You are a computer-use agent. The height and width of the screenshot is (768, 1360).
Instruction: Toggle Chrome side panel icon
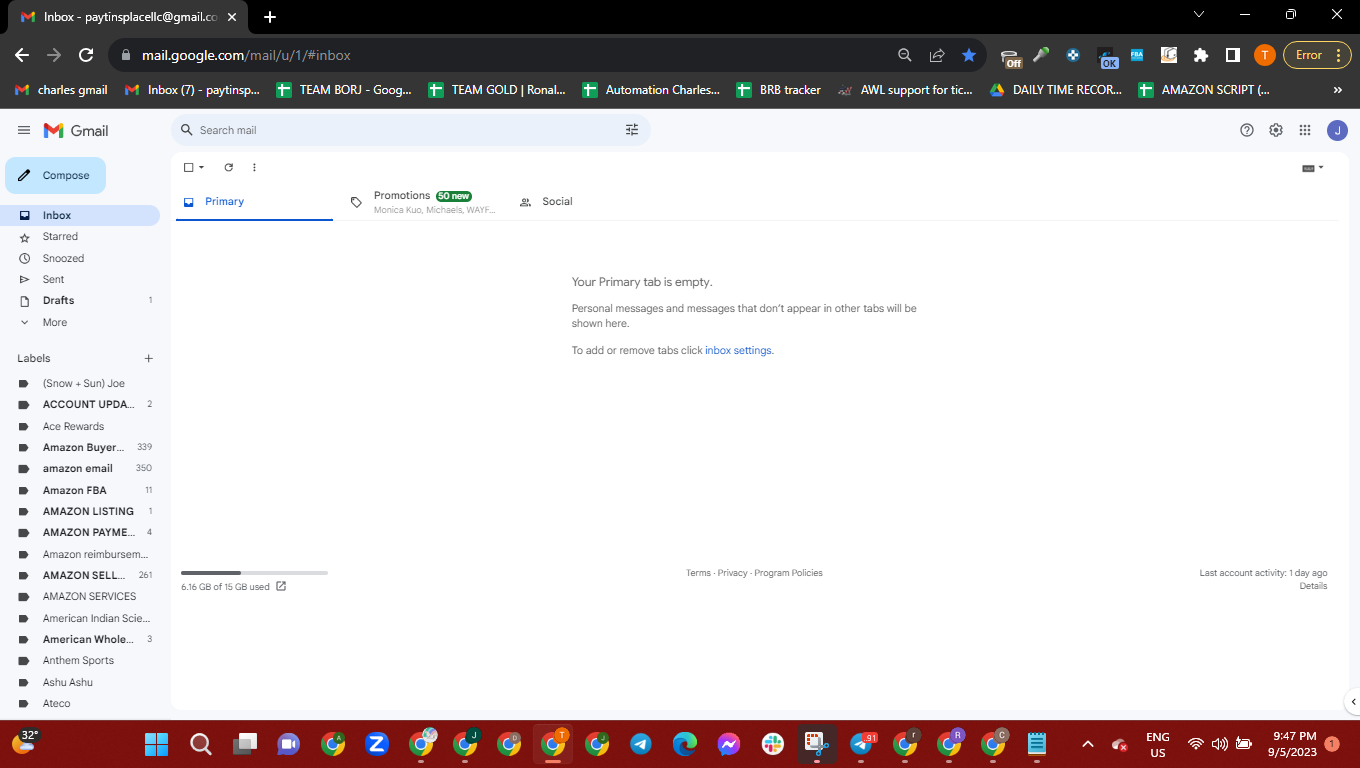(1233, 55)
